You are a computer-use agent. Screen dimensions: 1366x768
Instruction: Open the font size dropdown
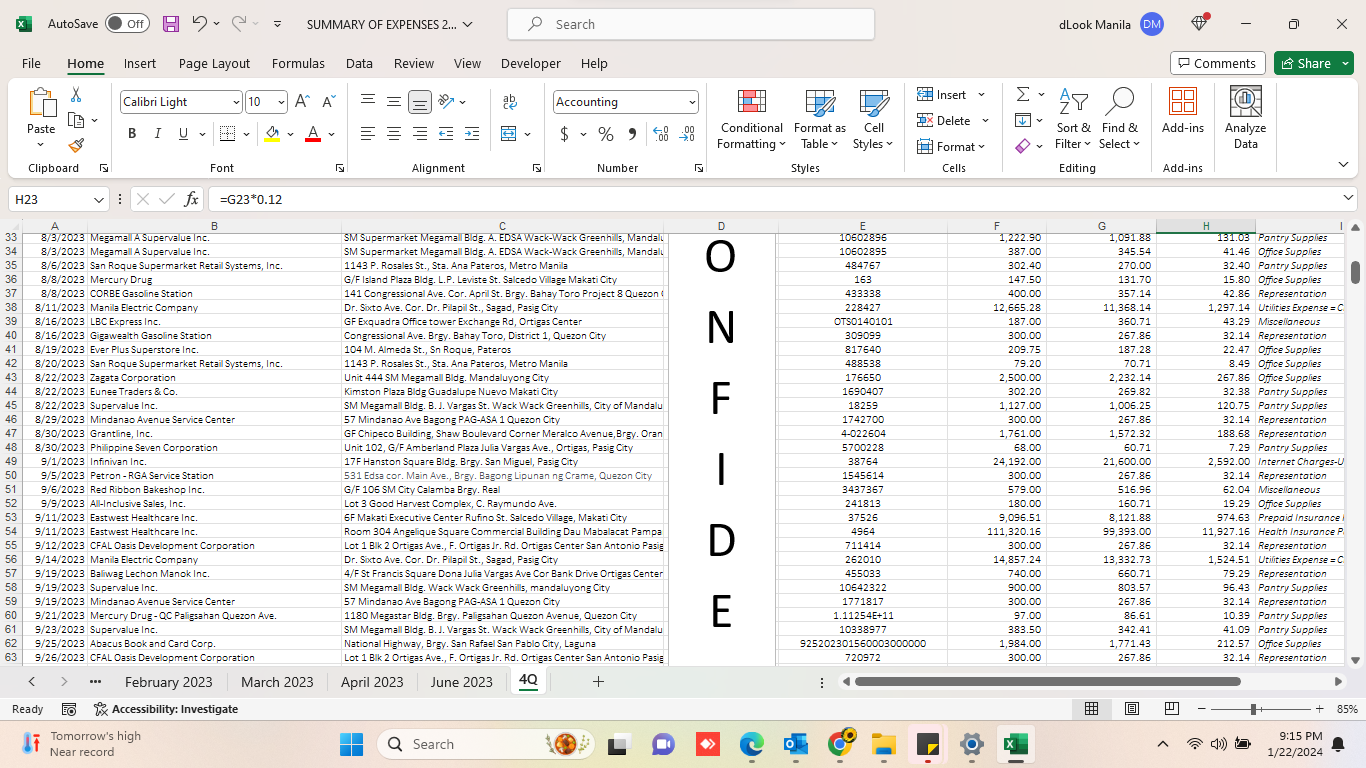tap(281, 102)
